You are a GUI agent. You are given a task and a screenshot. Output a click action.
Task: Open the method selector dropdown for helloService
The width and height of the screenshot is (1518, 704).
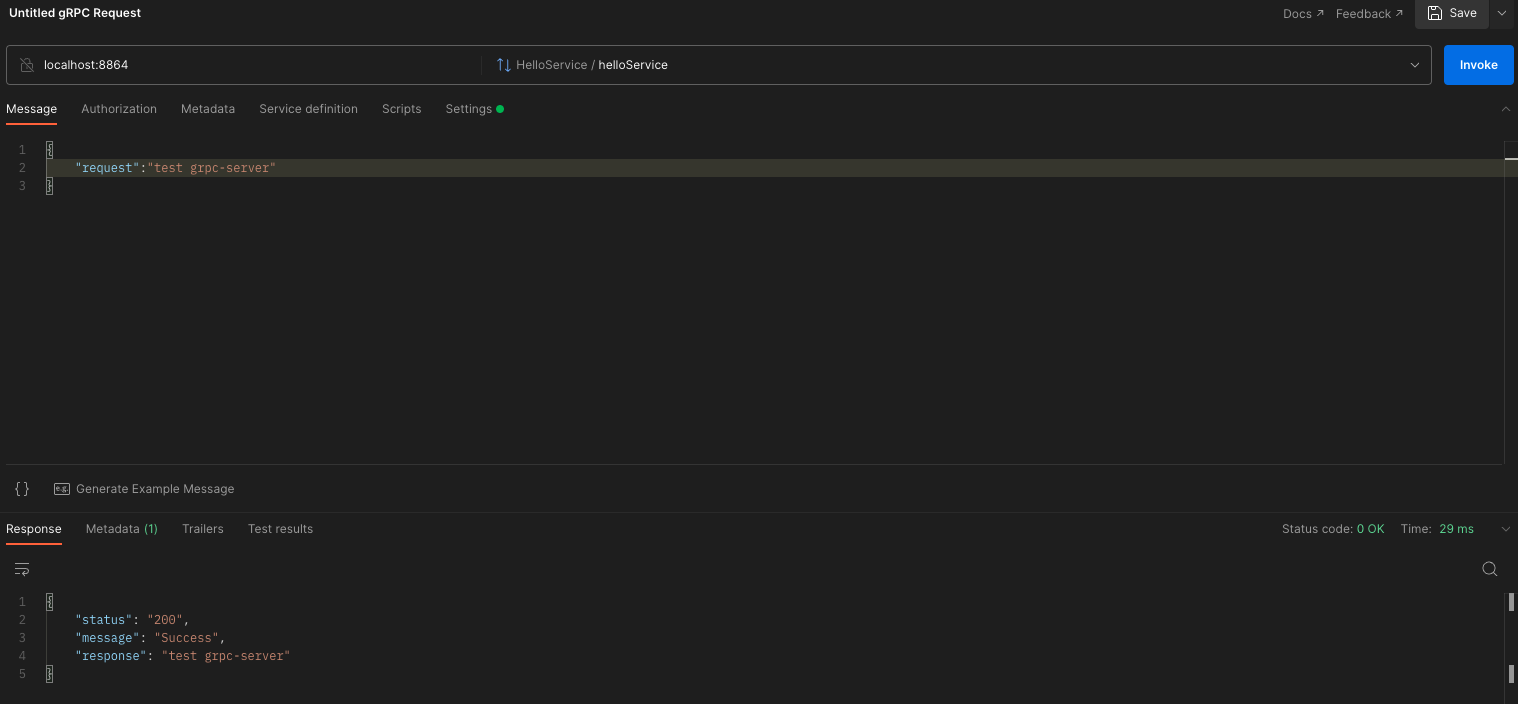click(x=1414, y=64)
